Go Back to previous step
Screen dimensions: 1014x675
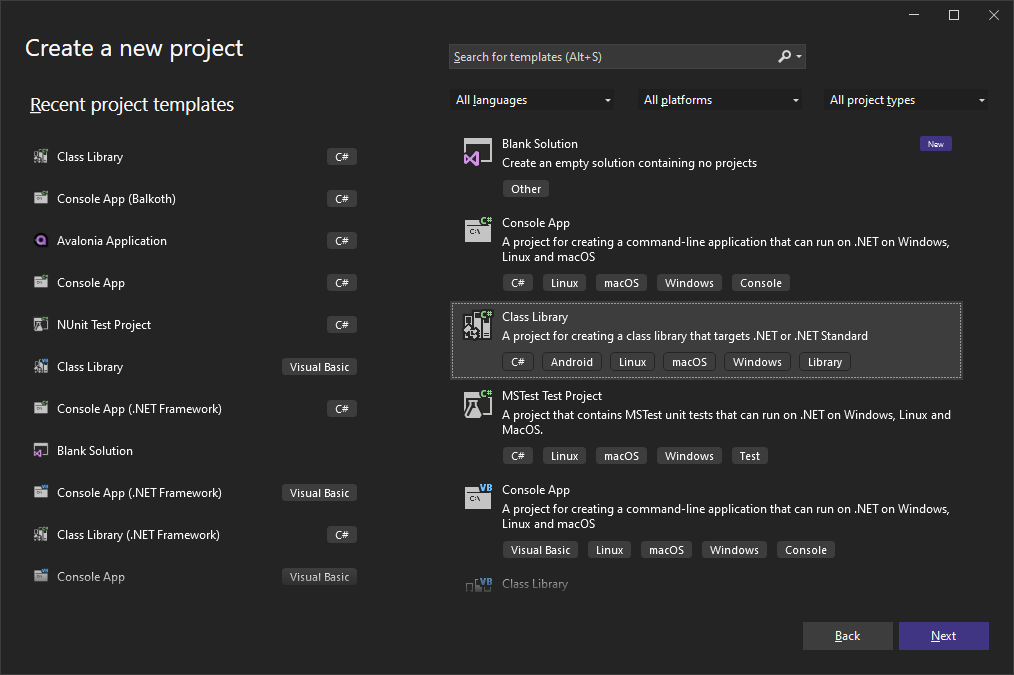point(847,636)
